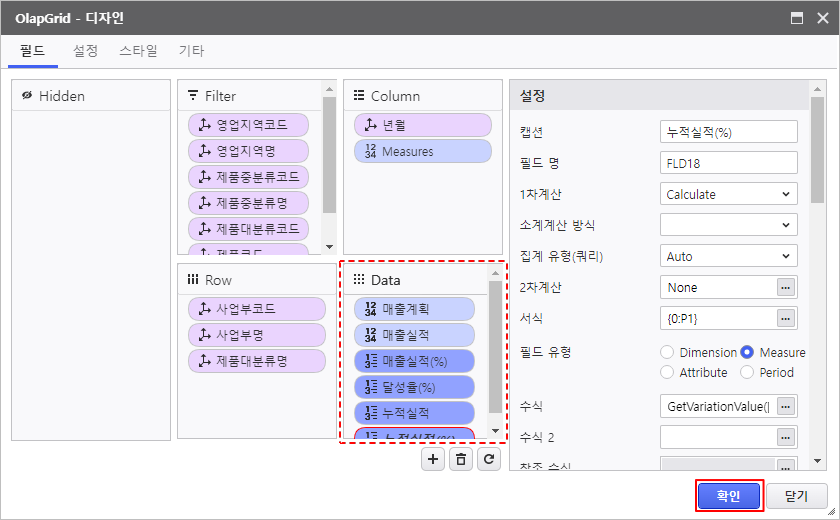Select the Dimension radio button

668,352
